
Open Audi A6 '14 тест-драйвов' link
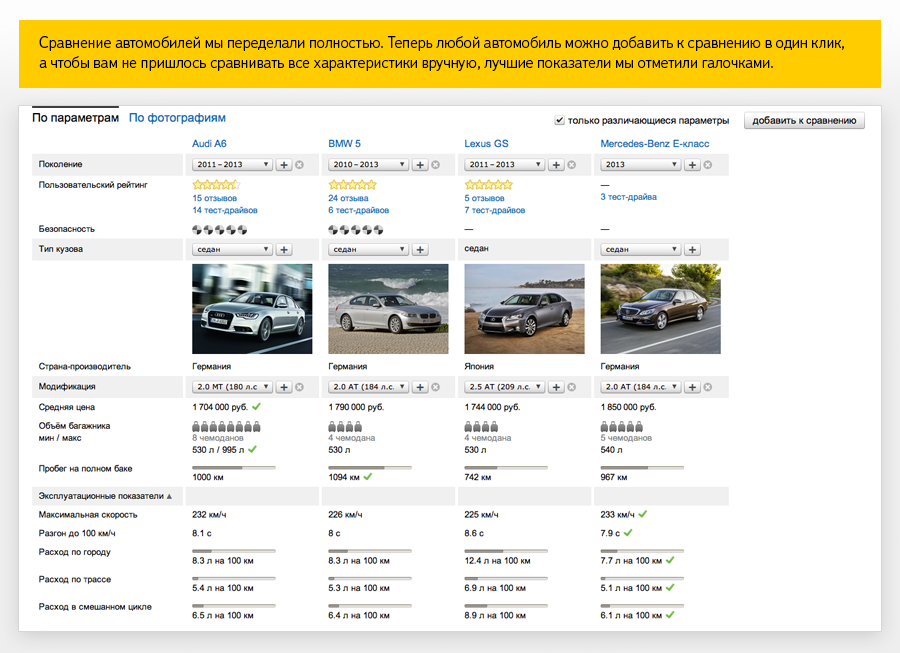coord(225,210)
